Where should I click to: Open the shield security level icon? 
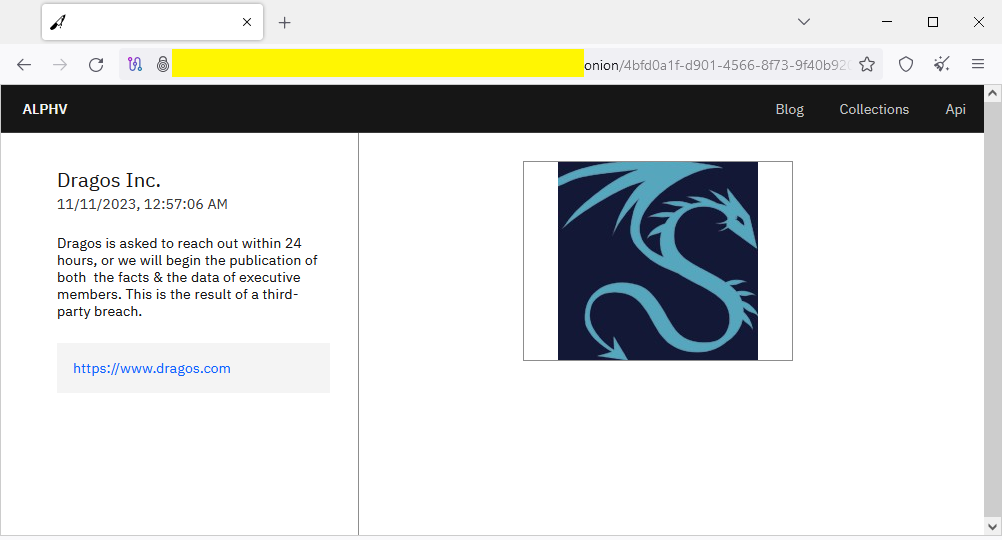coord(906,65)
